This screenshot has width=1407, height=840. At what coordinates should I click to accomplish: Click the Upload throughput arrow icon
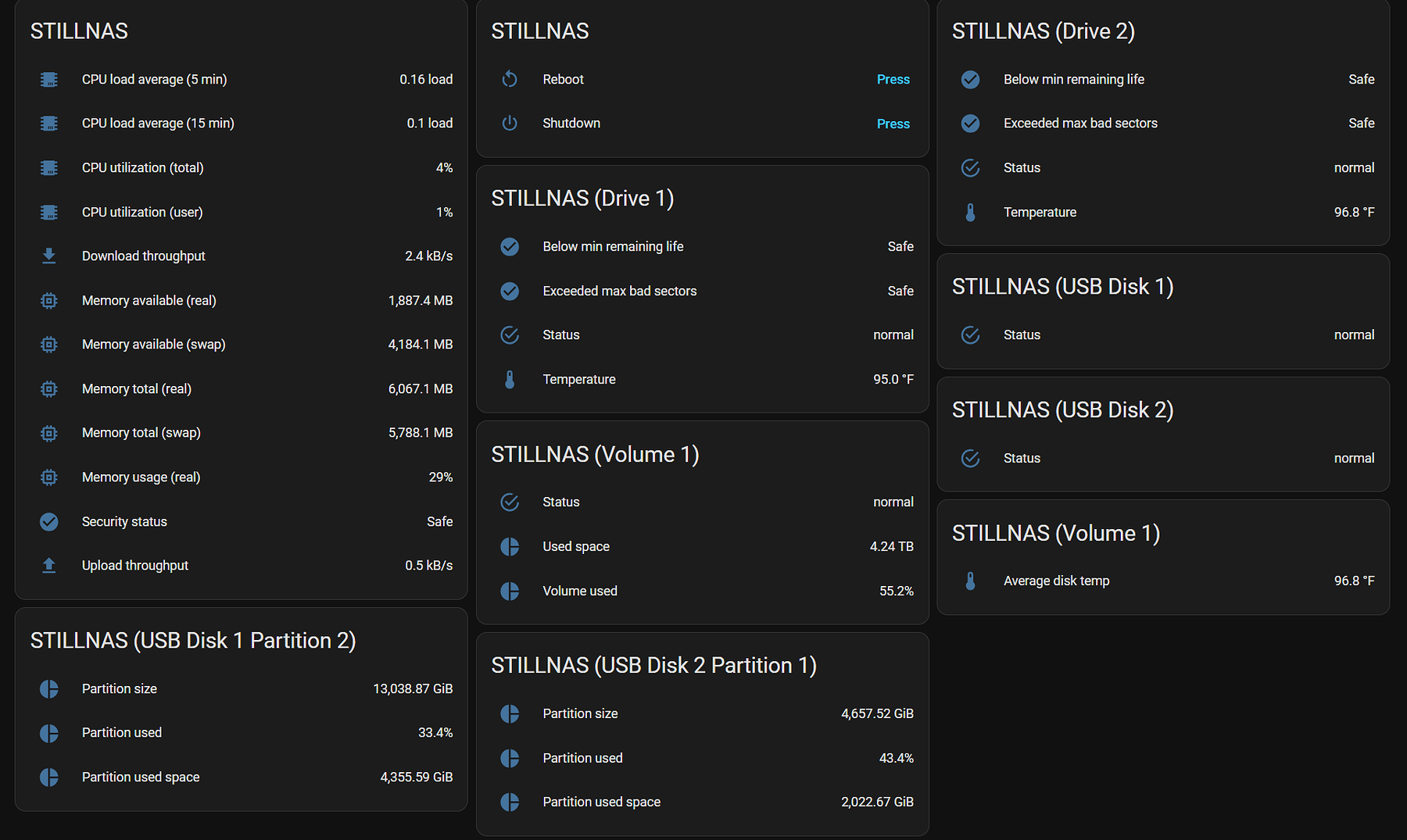[48, 566]
